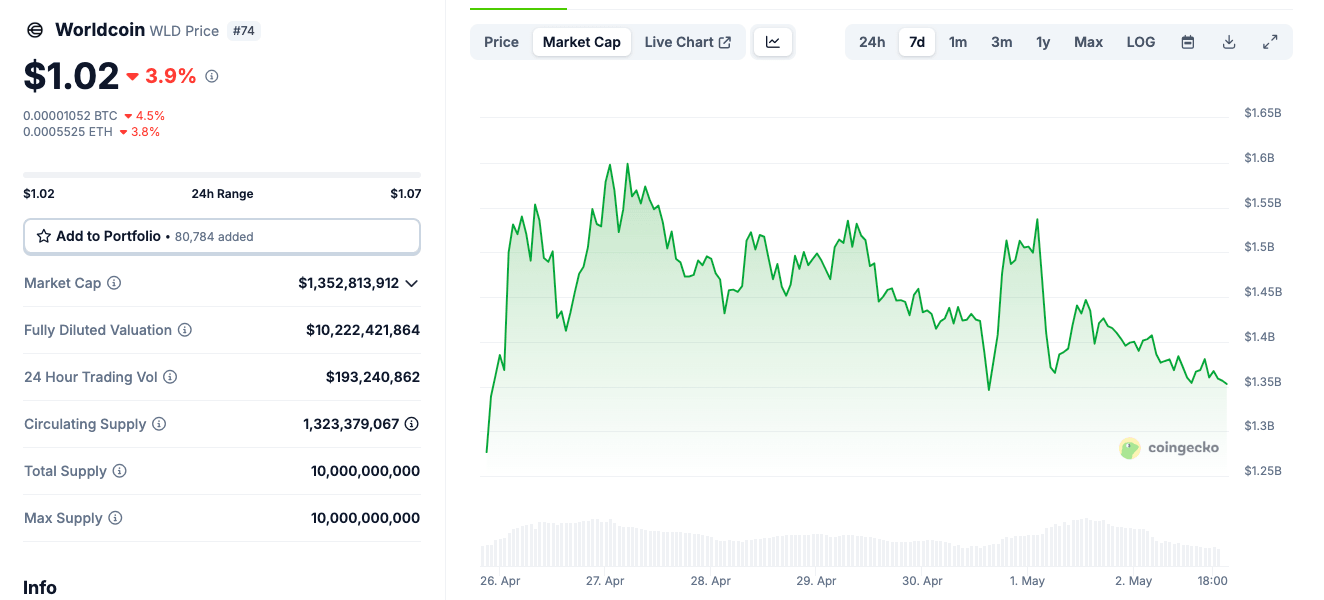Switch chart view to Price
1324x600 pixels.
click(501, 42)
